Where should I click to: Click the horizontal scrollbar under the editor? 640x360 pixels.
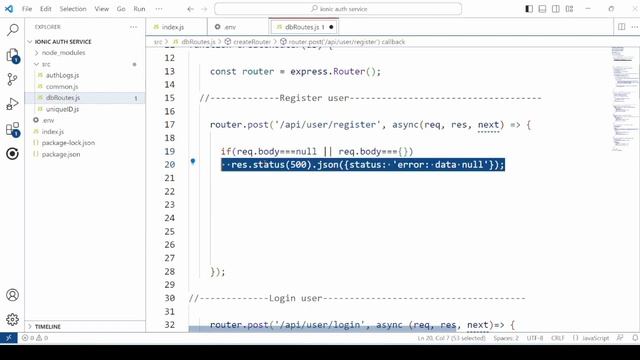click(322, 329)
